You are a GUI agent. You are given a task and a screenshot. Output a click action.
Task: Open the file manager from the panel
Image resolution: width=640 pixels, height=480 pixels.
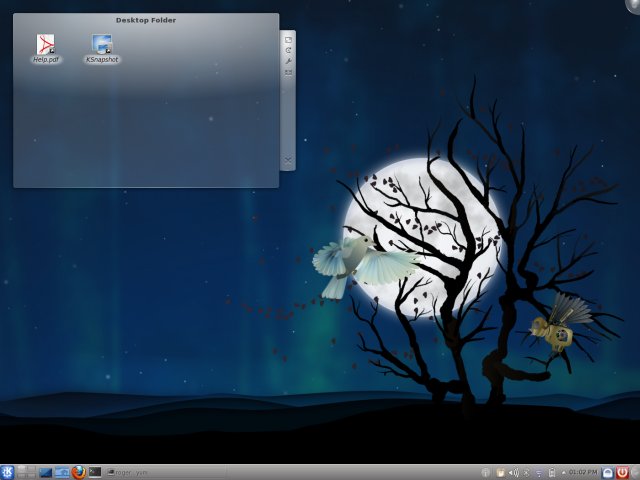tap(62, 473)
